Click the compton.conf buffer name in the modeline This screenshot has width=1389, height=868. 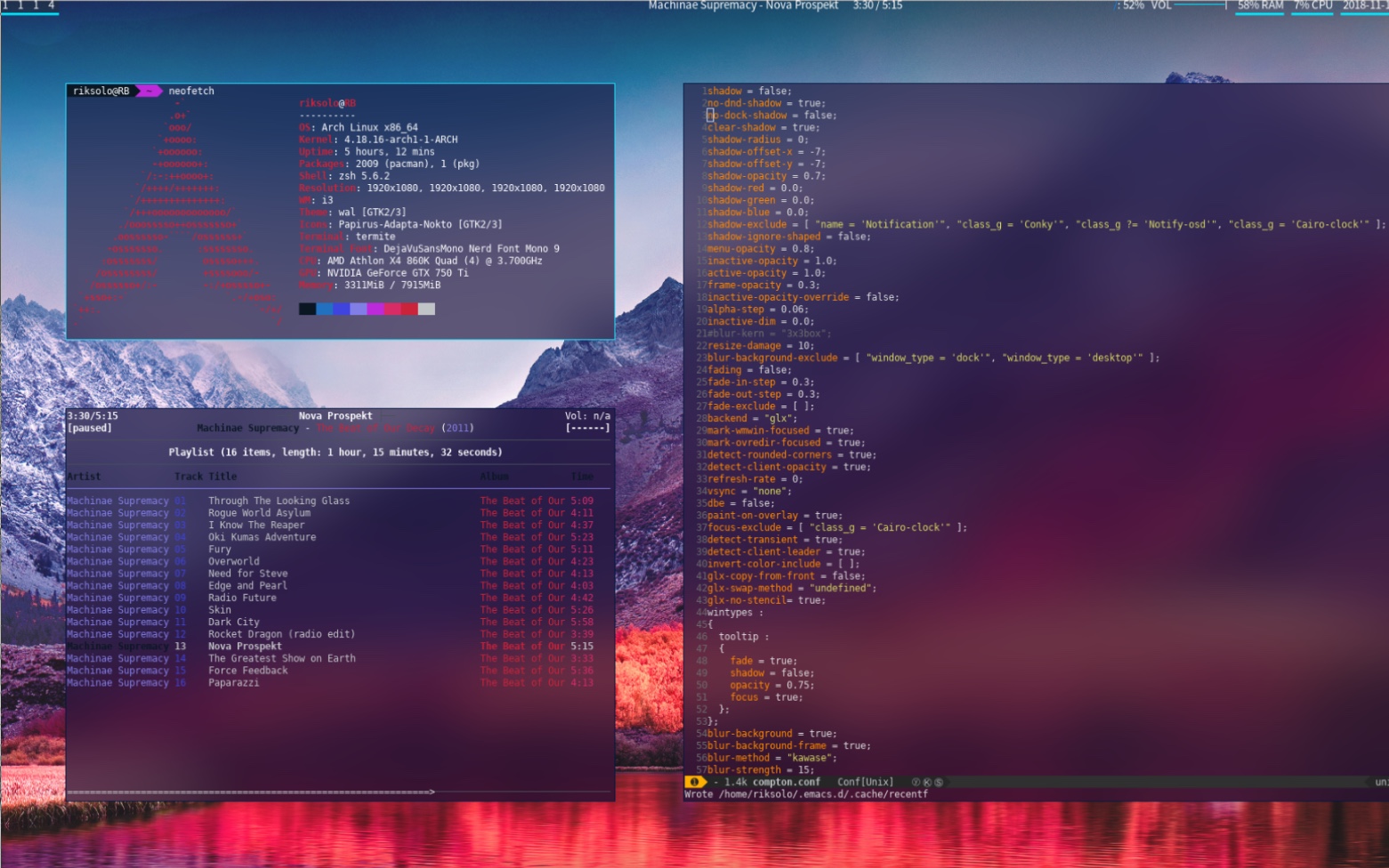786,782
